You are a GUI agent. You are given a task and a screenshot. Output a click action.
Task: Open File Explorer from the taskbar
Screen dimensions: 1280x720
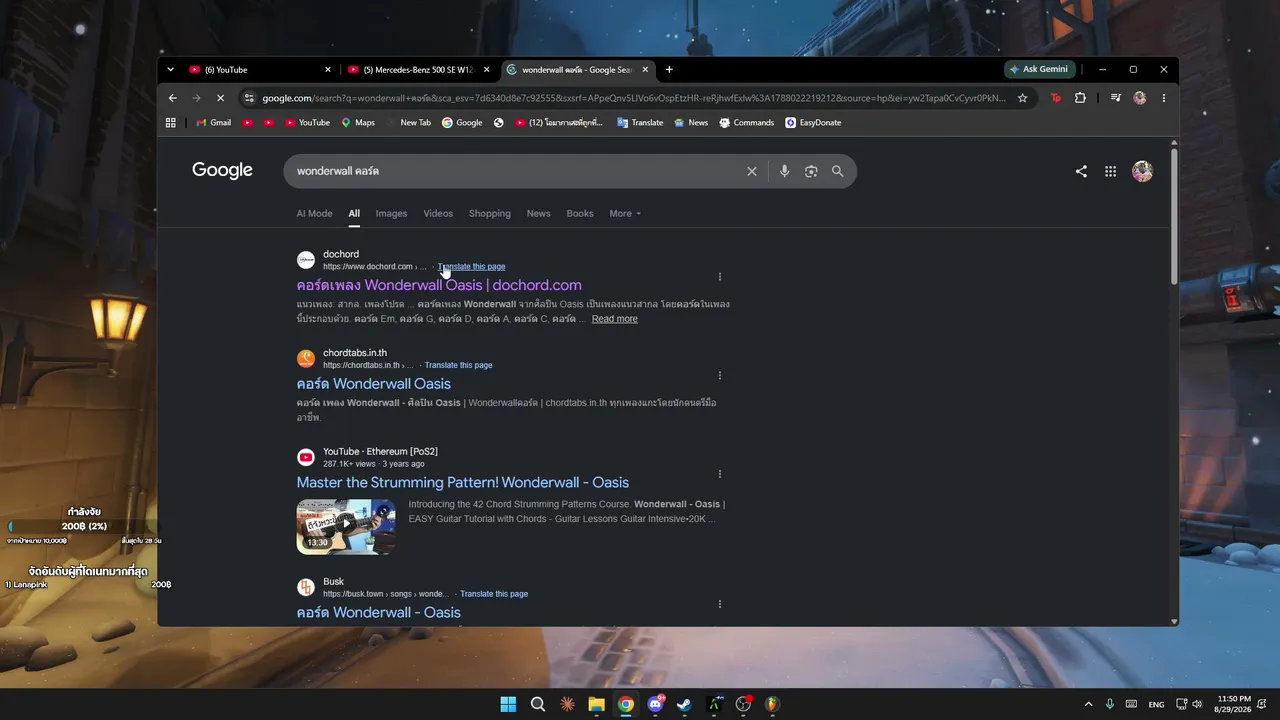(x=596, y=704)
